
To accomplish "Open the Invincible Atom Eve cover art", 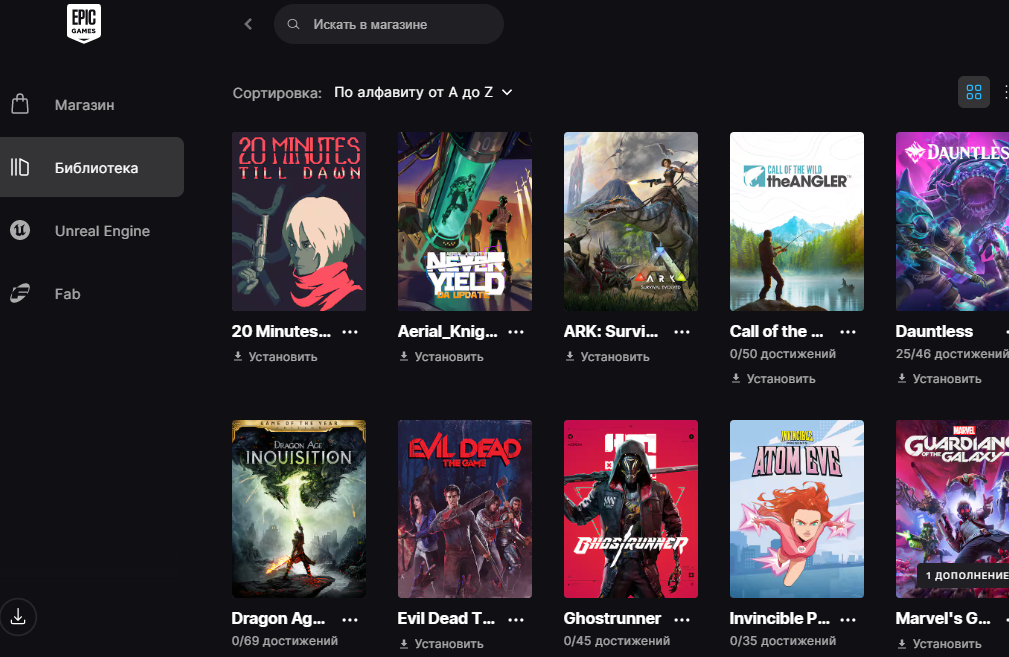I will [796, 508].
